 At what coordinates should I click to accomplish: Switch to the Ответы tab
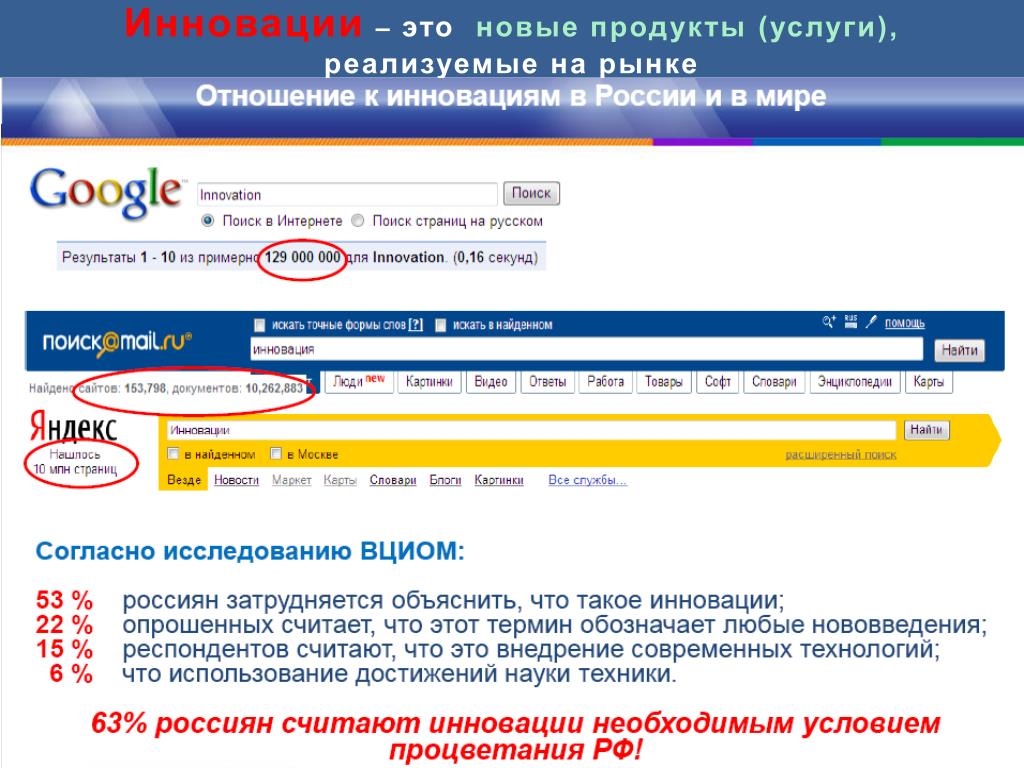pyautogui.click(x=547, y=382)
